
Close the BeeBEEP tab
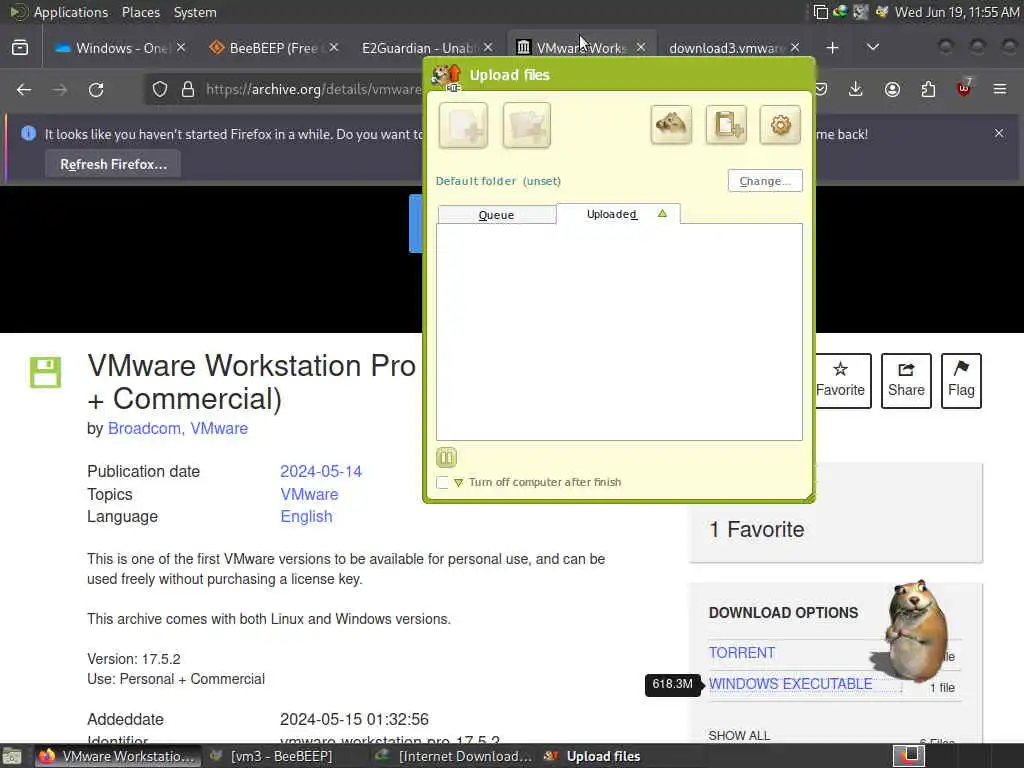(334, 48)
